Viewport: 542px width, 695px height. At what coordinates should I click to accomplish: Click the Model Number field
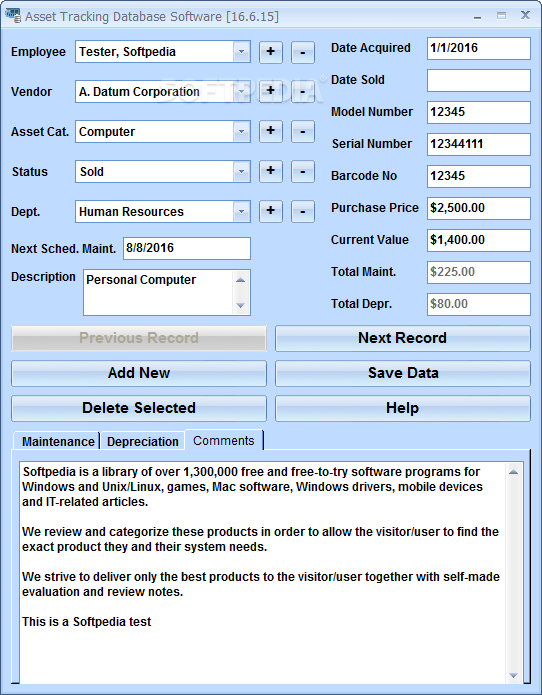click(479, 112)
